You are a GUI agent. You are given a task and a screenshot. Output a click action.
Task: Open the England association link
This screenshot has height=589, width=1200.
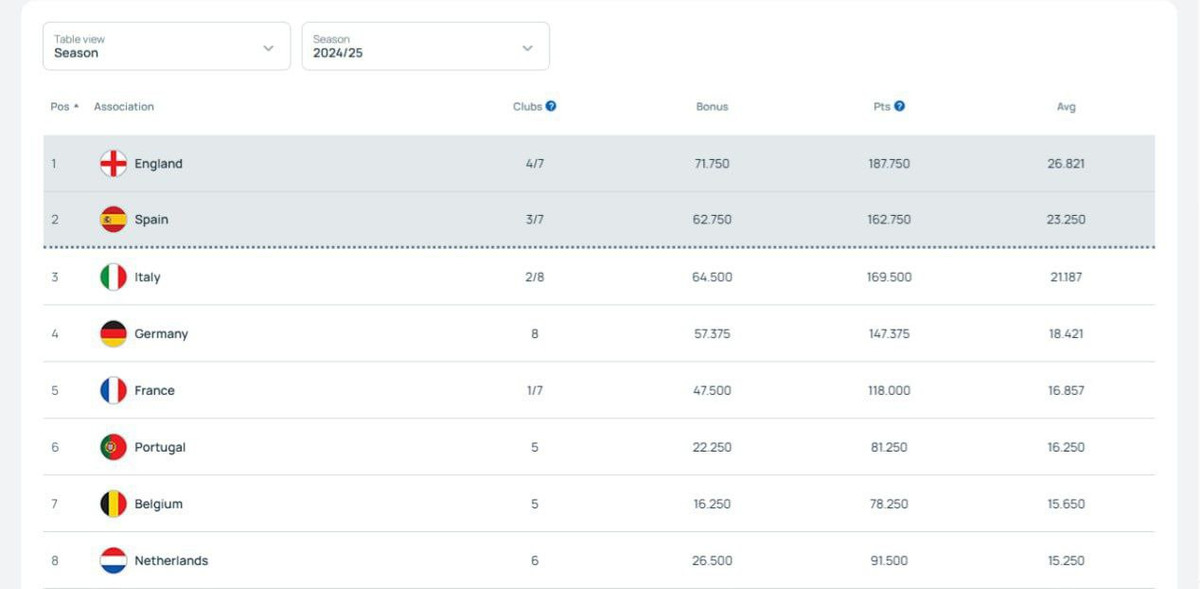pos(158,164)
